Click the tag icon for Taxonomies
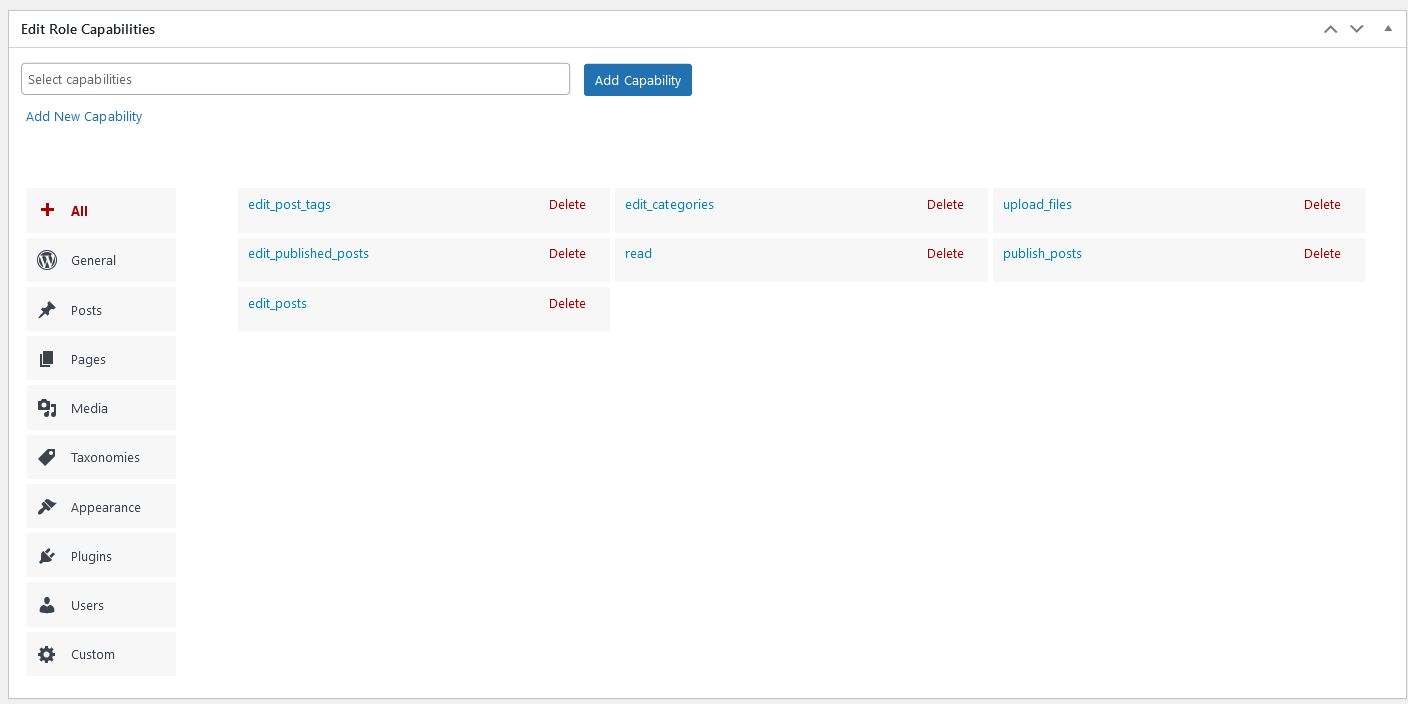The width and height of the screenshot is (1408, 704). pos(47,457)
